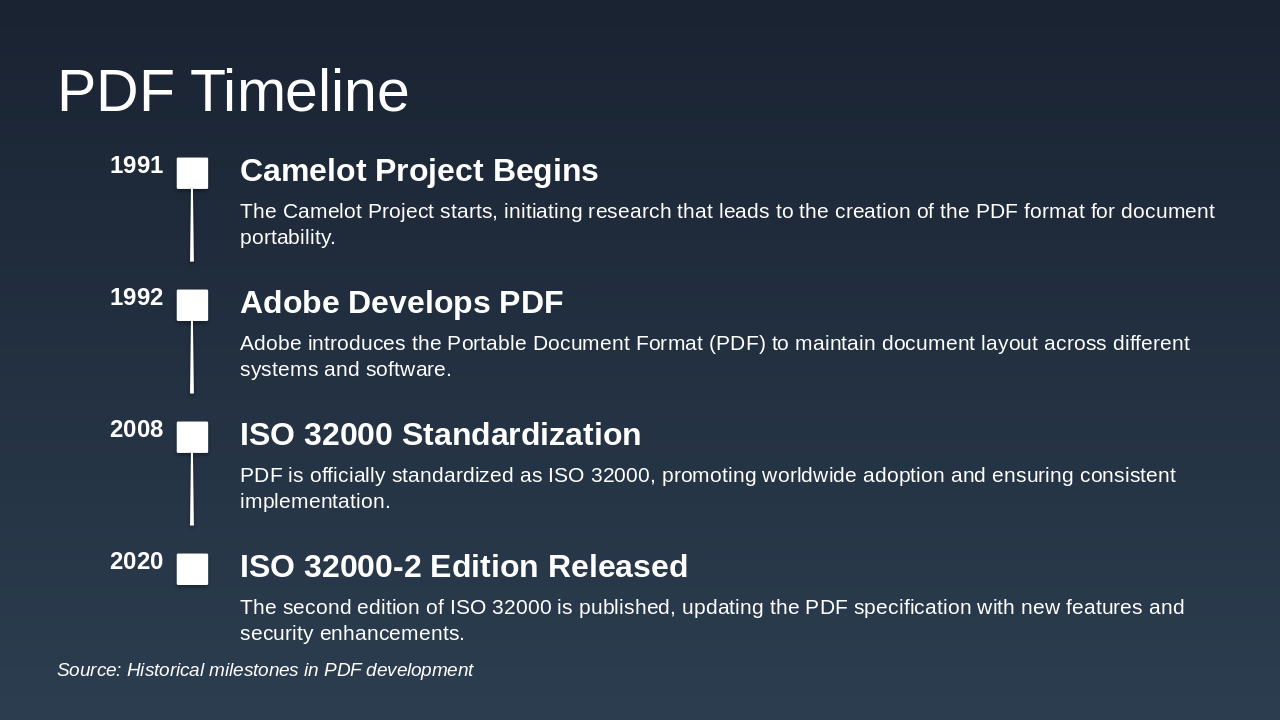
Task: Click the second edition ISO 32000 description
Action: [711, 620]
